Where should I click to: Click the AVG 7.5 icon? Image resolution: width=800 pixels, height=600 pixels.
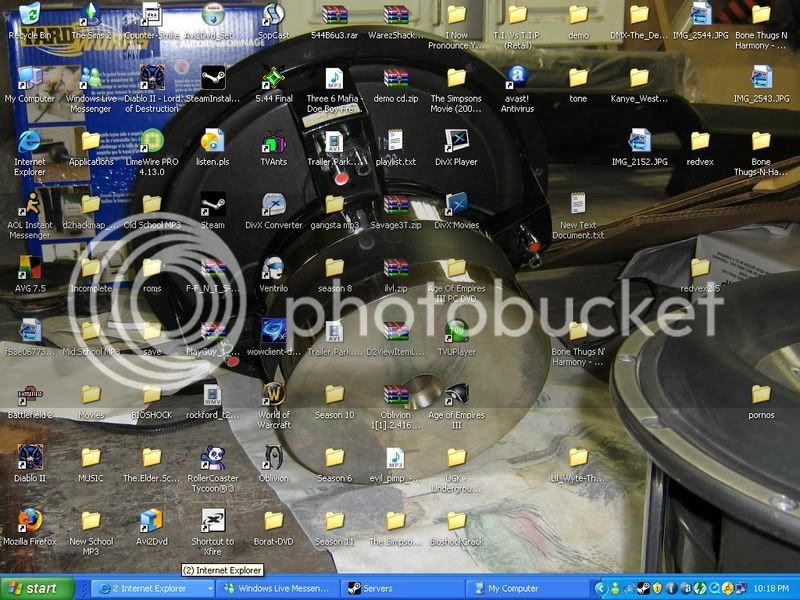tap(30, 267)
